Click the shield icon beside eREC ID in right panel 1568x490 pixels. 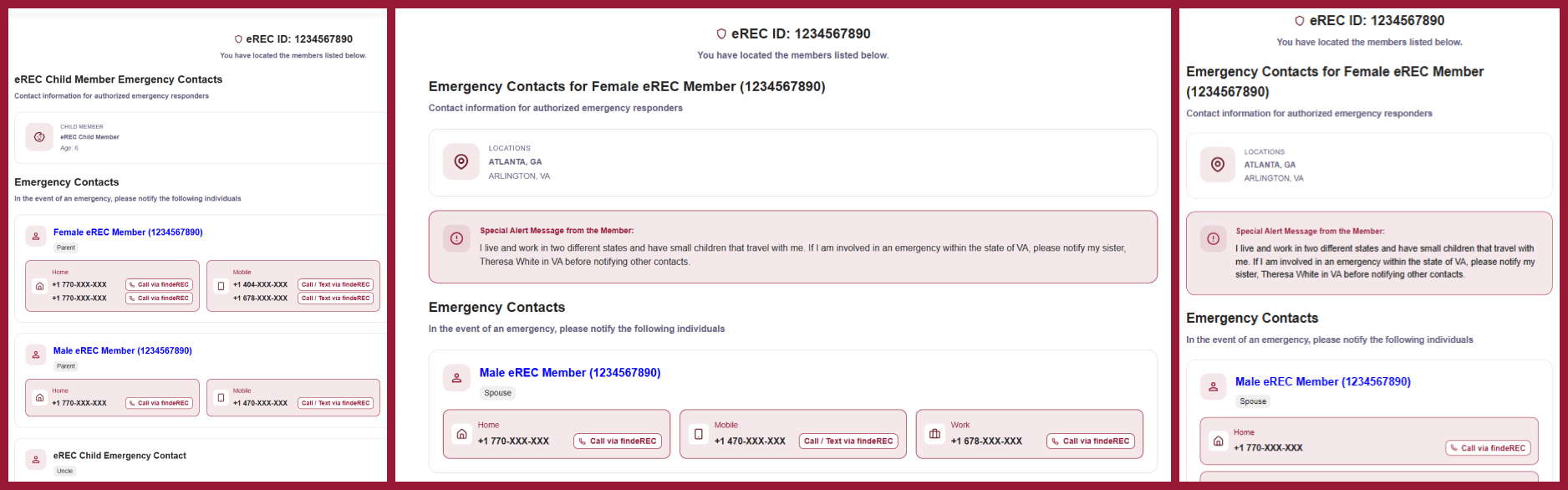pos(1299,21)
